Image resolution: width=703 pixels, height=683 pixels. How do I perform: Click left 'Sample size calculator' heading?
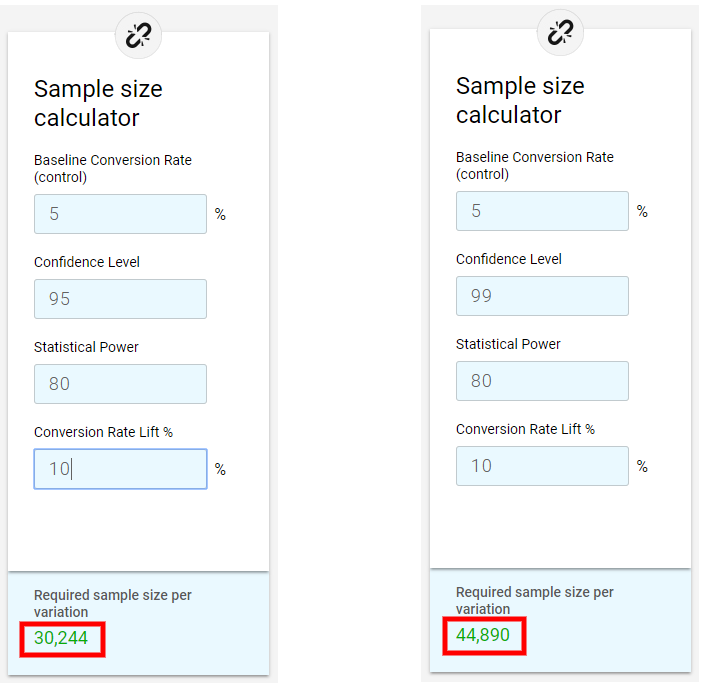98,103
